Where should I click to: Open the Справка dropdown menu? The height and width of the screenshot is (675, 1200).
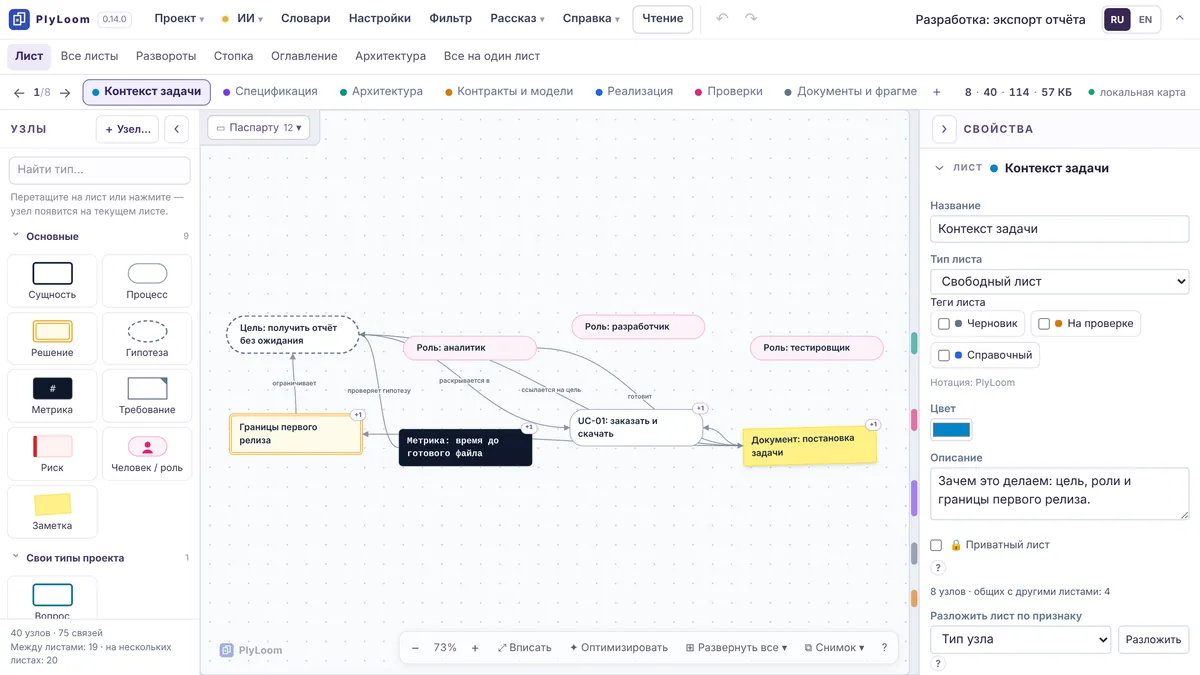pyautogui.click(x=591, y=19)
